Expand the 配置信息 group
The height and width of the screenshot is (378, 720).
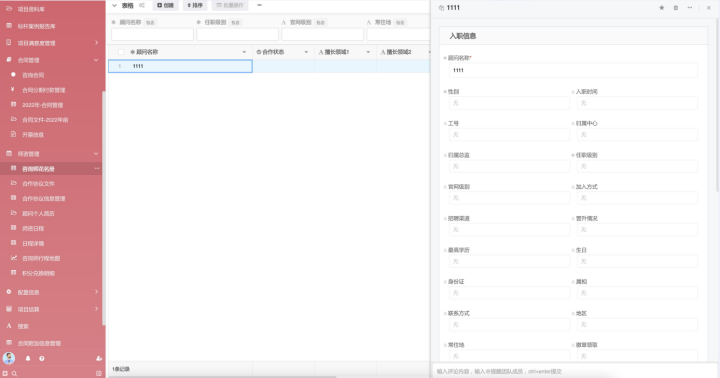[x=96, y=292]
